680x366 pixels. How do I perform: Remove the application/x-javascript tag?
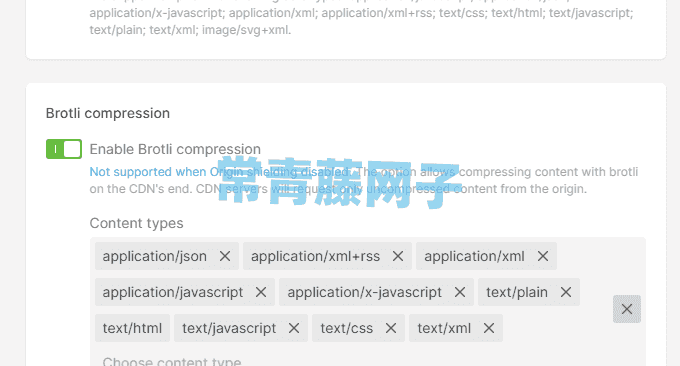460,292
